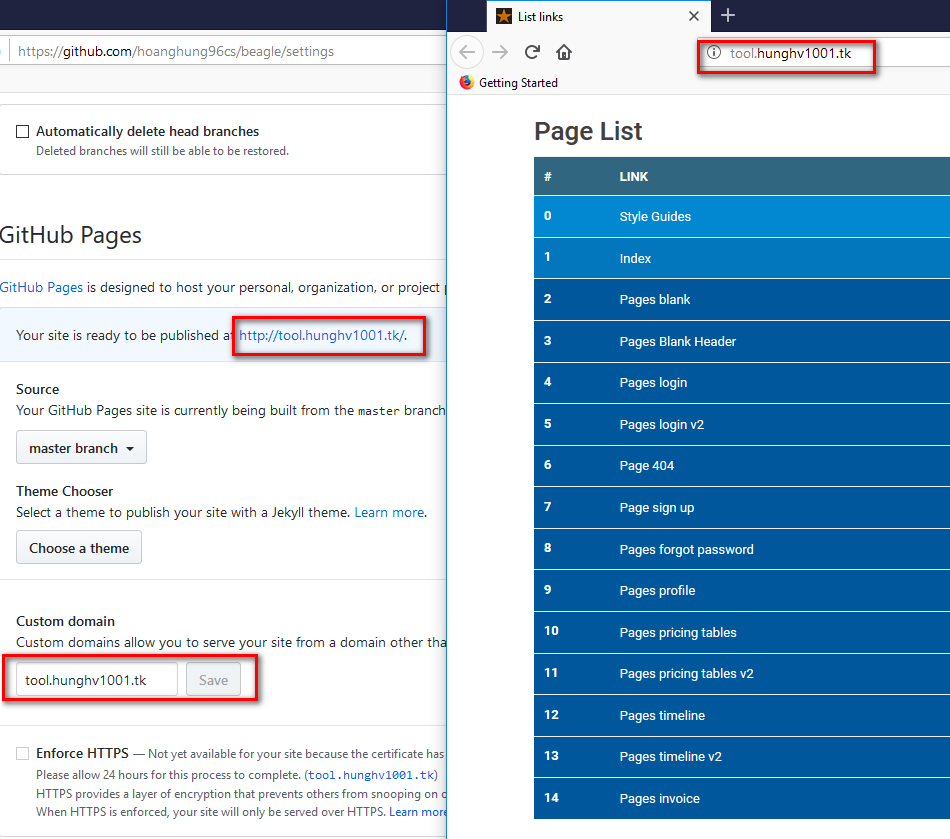Viewport: 950px width, 839px height.
Task: Open the Pages timeline link
Action: point(662,715)
